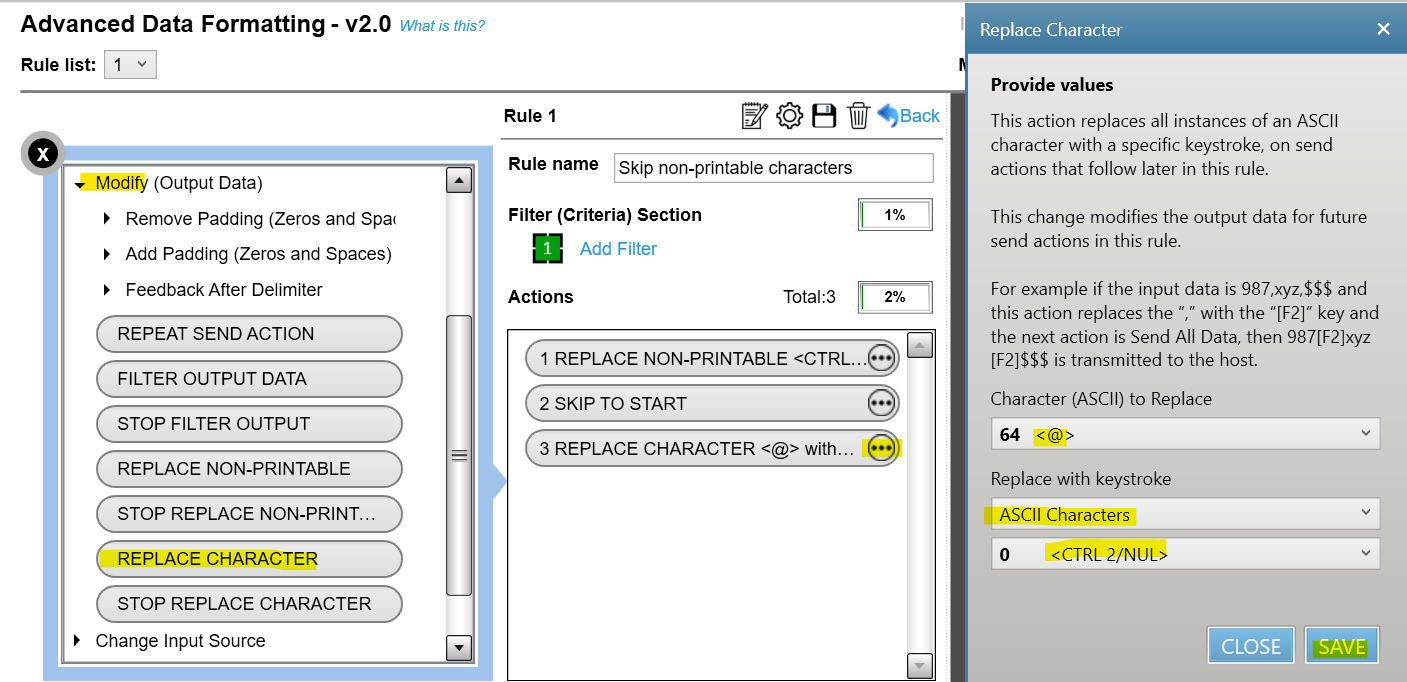
Task: Click the Rule name input field
Action: (773, 168)
